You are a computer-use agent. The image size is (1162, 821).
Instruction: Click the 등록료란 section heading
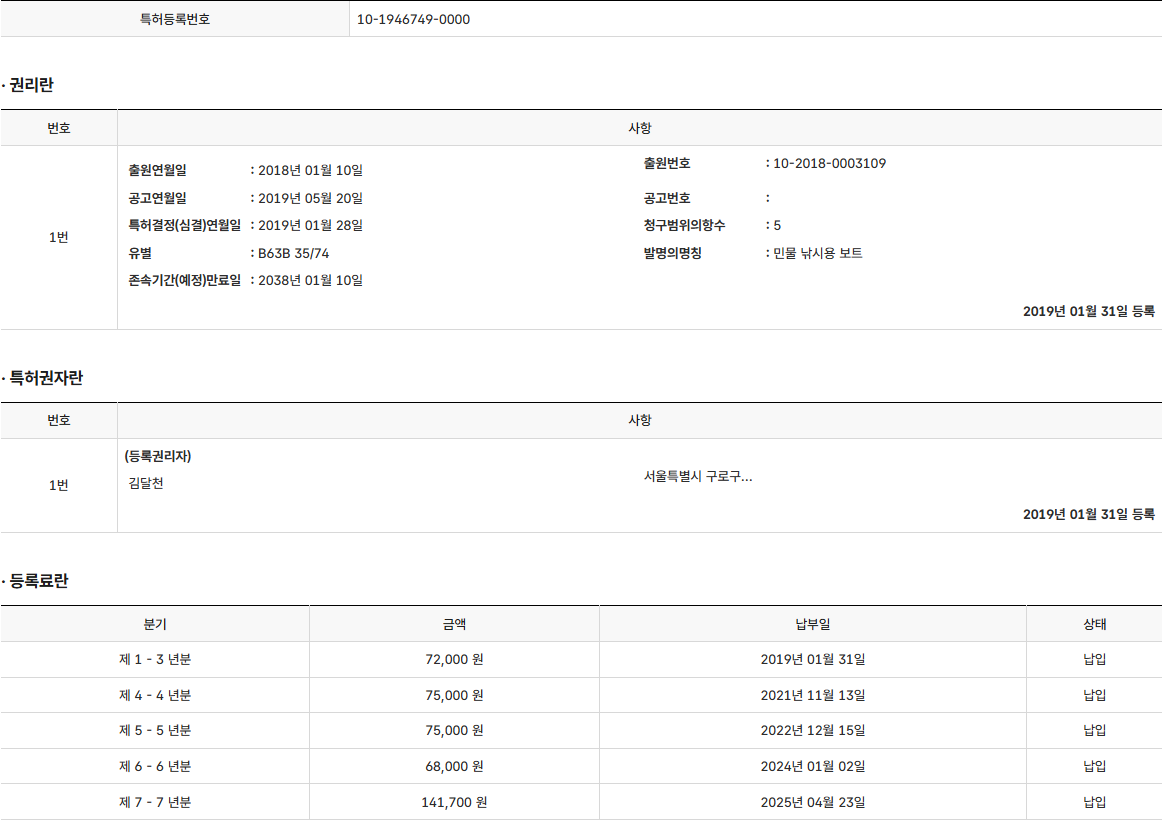(x=38, y=582)
